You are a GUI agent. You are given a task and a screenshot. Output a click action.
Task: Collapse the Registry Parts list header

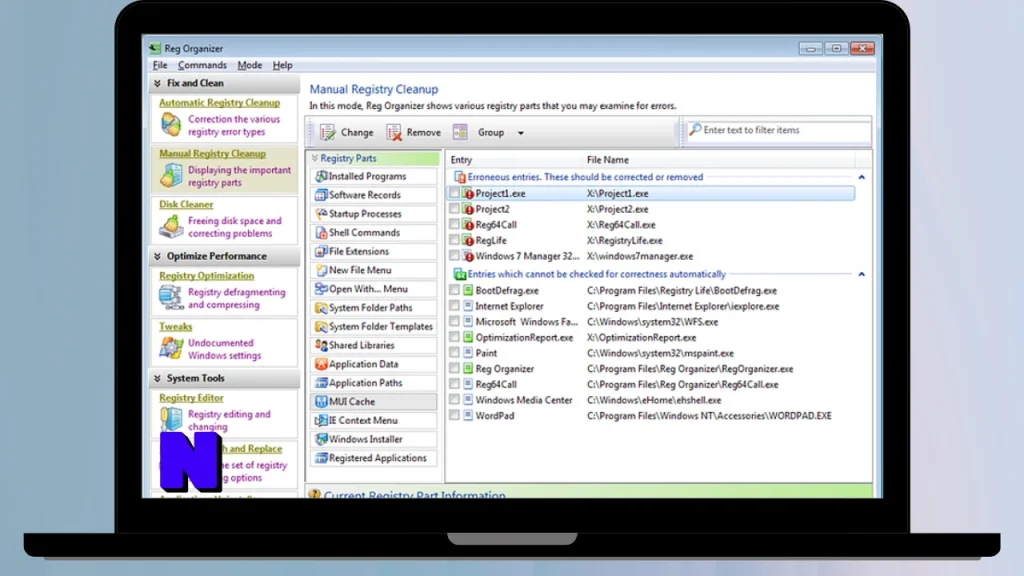coord(315,158)
